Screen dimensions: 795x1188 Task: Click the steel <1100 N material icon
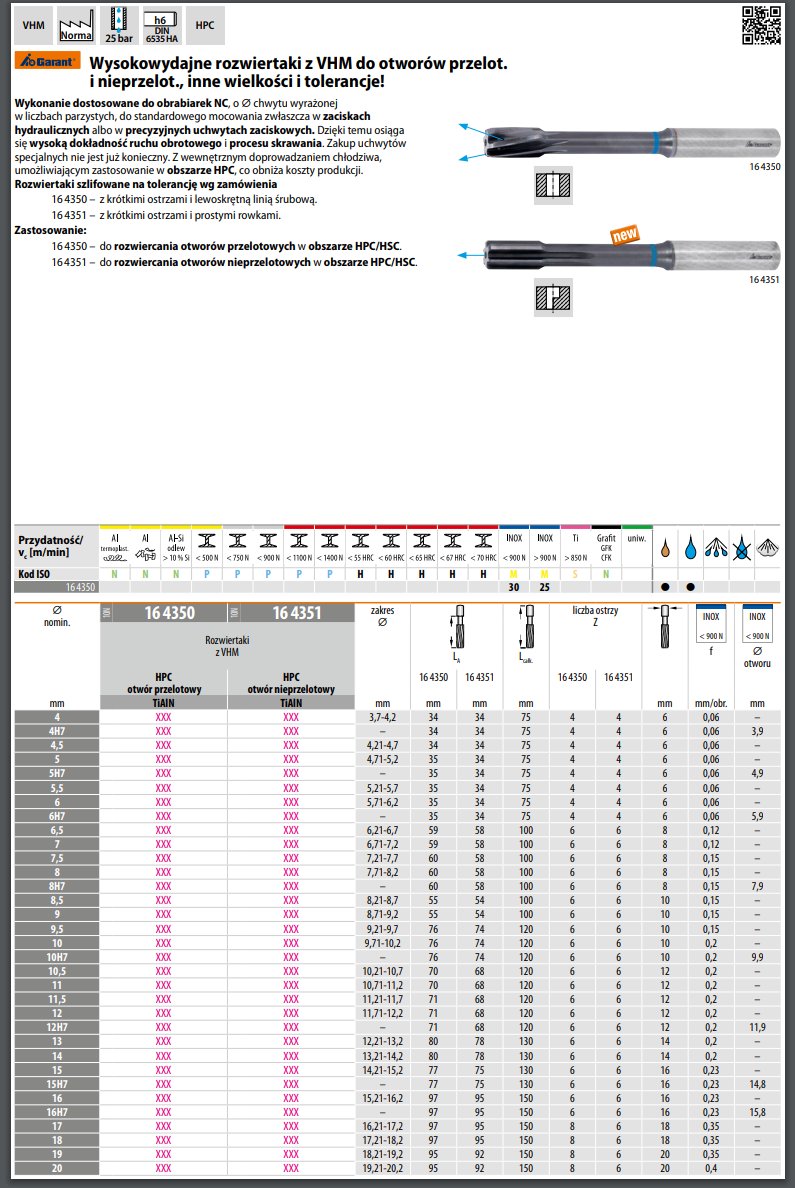(299, 547)
